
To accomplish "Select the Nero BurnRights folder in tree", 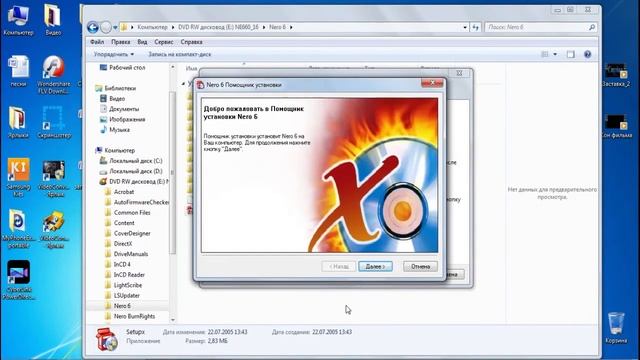I will [134, 316].
